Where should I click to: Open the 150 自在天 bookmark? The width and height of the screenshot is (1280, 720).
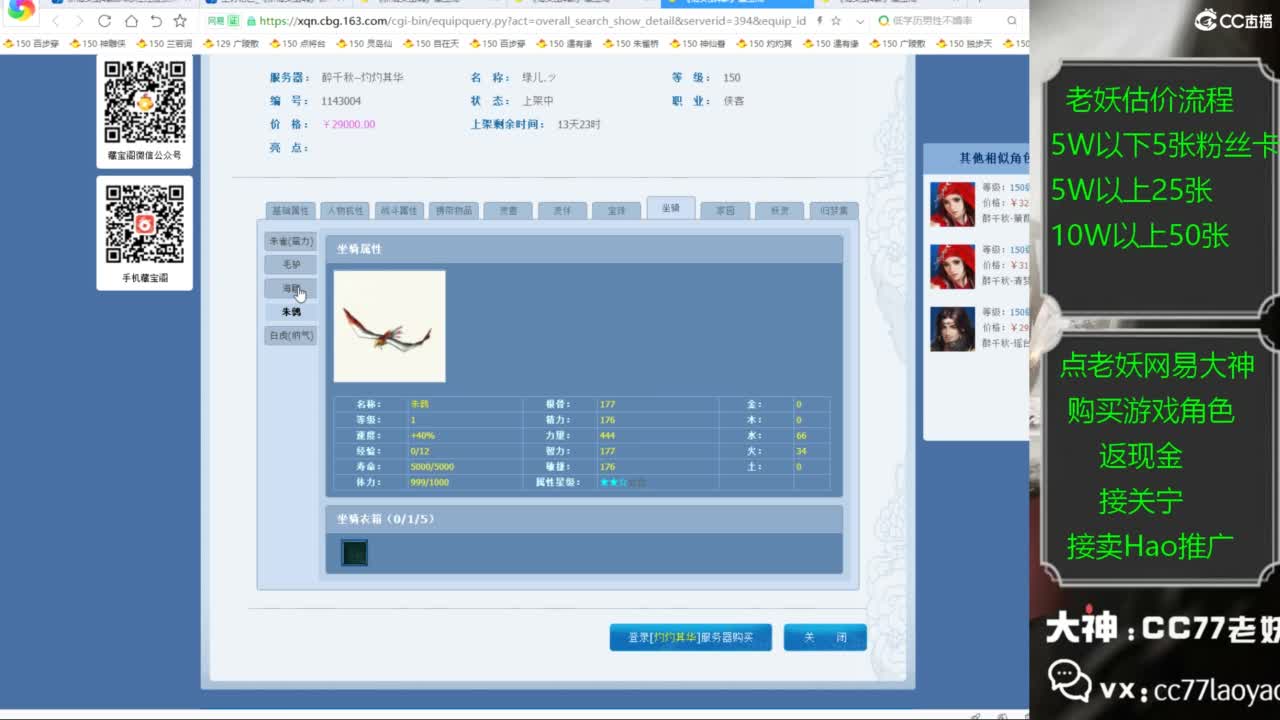[x=431, y=44]
